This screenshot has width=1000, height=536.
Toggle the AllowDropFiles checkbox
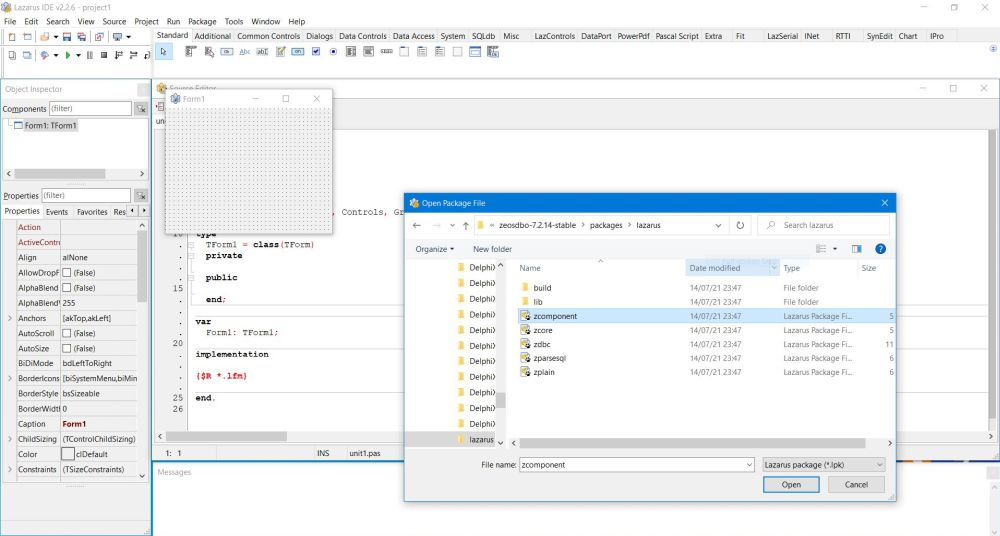(x=66, y=272)
